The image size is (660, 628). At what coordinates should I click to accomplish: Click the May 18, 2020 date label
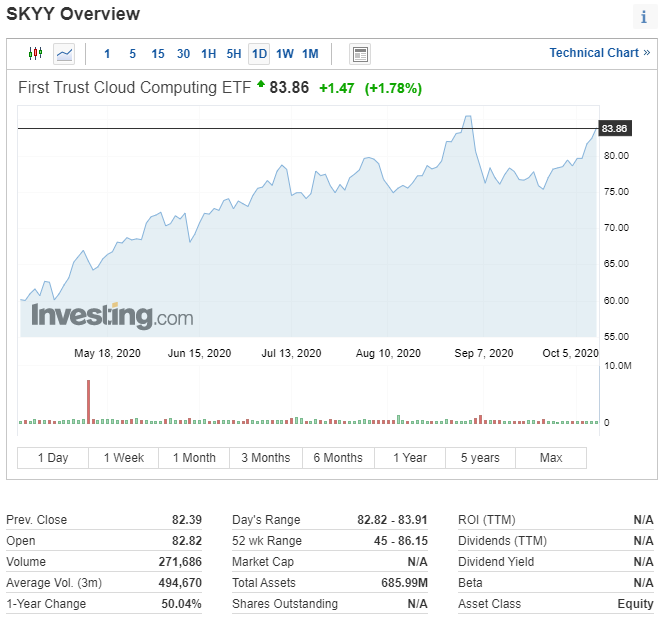pyautogui.click(x=107, y=353)
